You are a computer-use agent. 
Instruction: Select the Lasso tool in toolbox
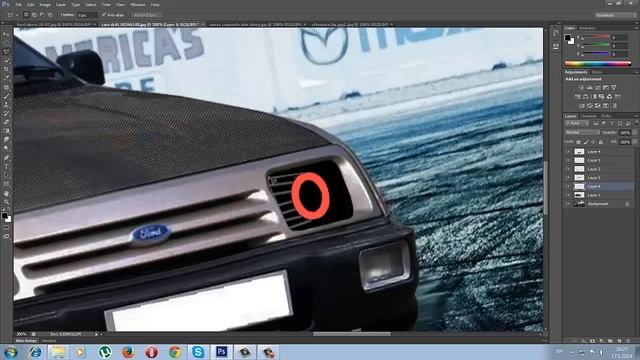tap(6, 52)
